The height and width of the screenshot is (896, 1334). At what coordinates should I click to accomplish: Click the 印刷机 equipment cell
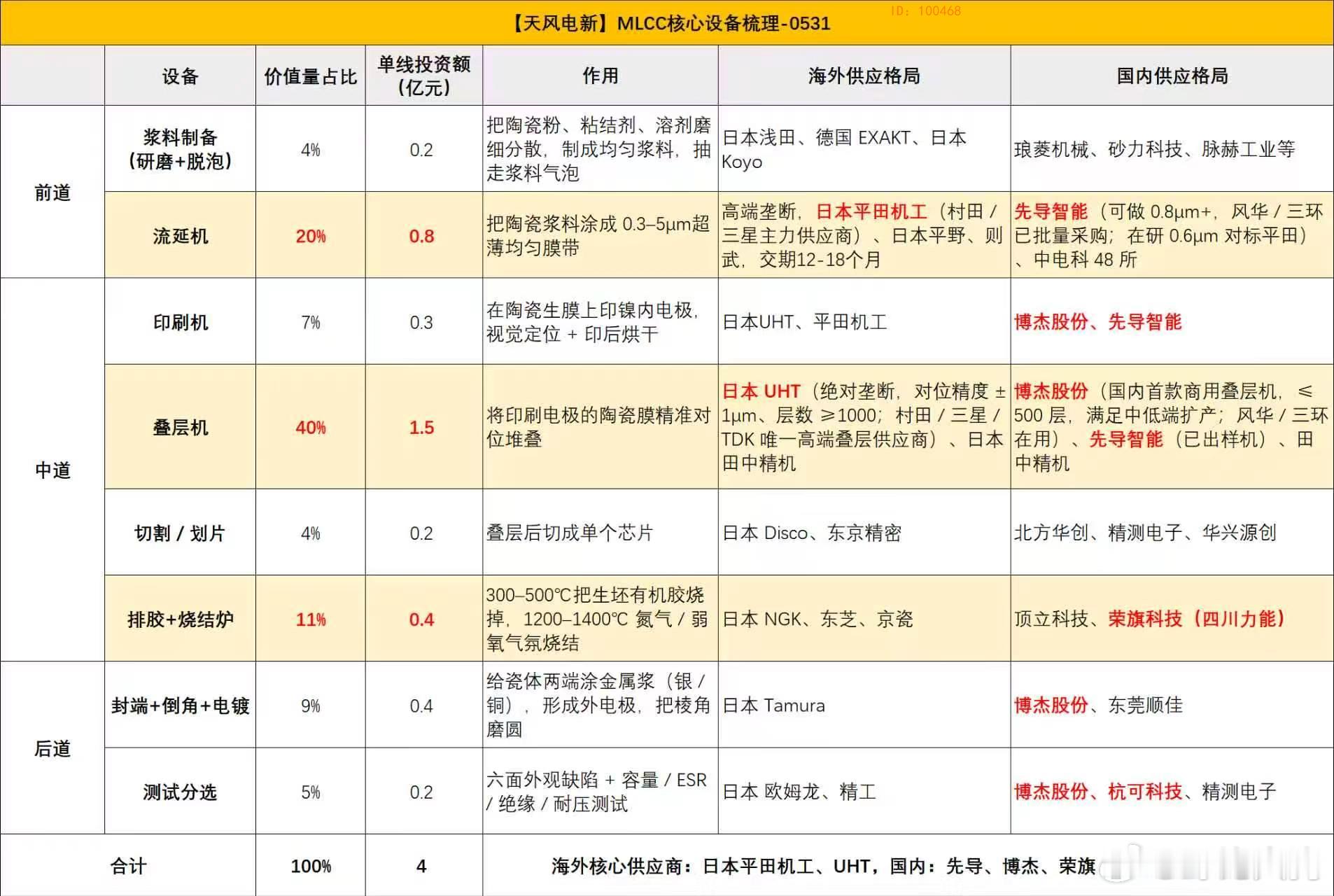(x=180, y=322)
